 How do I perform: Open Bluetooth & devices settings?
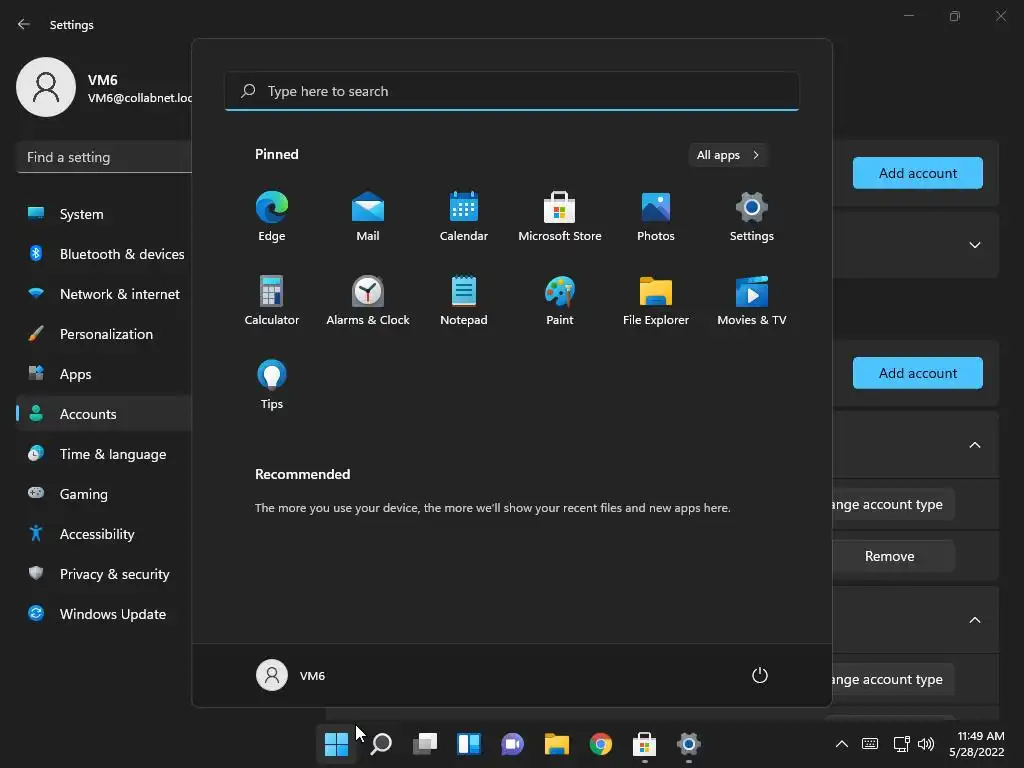[104, 254]
